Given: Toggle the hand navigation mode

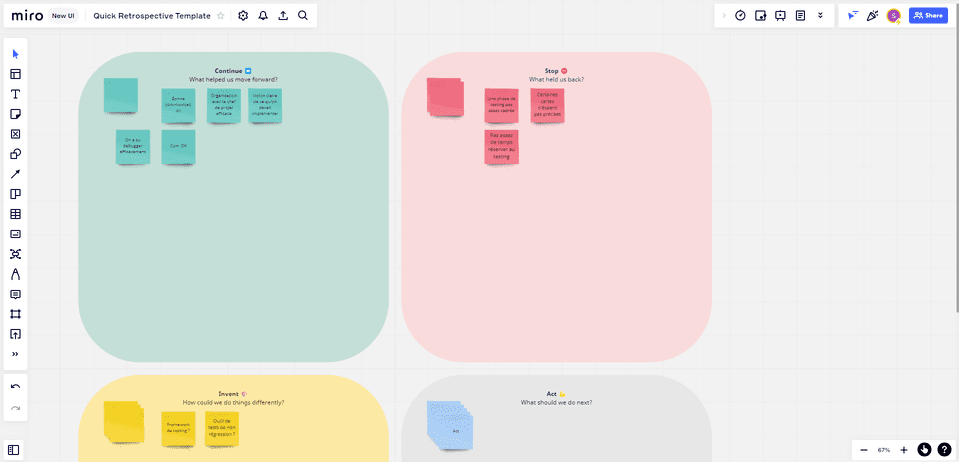Looking at the screenshot, I should pyautogui.click(x=924, y=450).
